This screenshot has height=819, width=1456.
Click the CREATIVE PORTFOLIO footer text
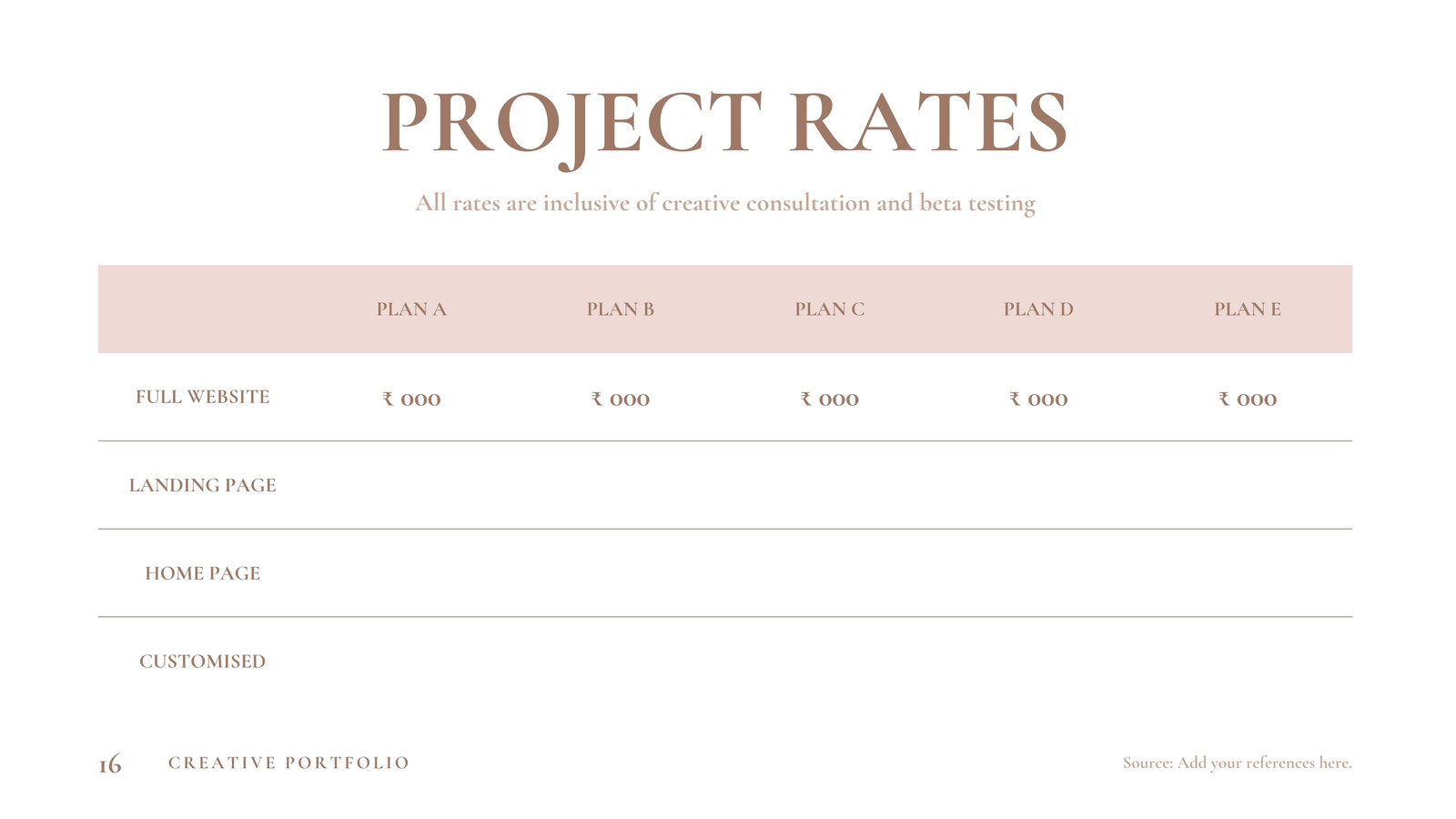(289, 763)
